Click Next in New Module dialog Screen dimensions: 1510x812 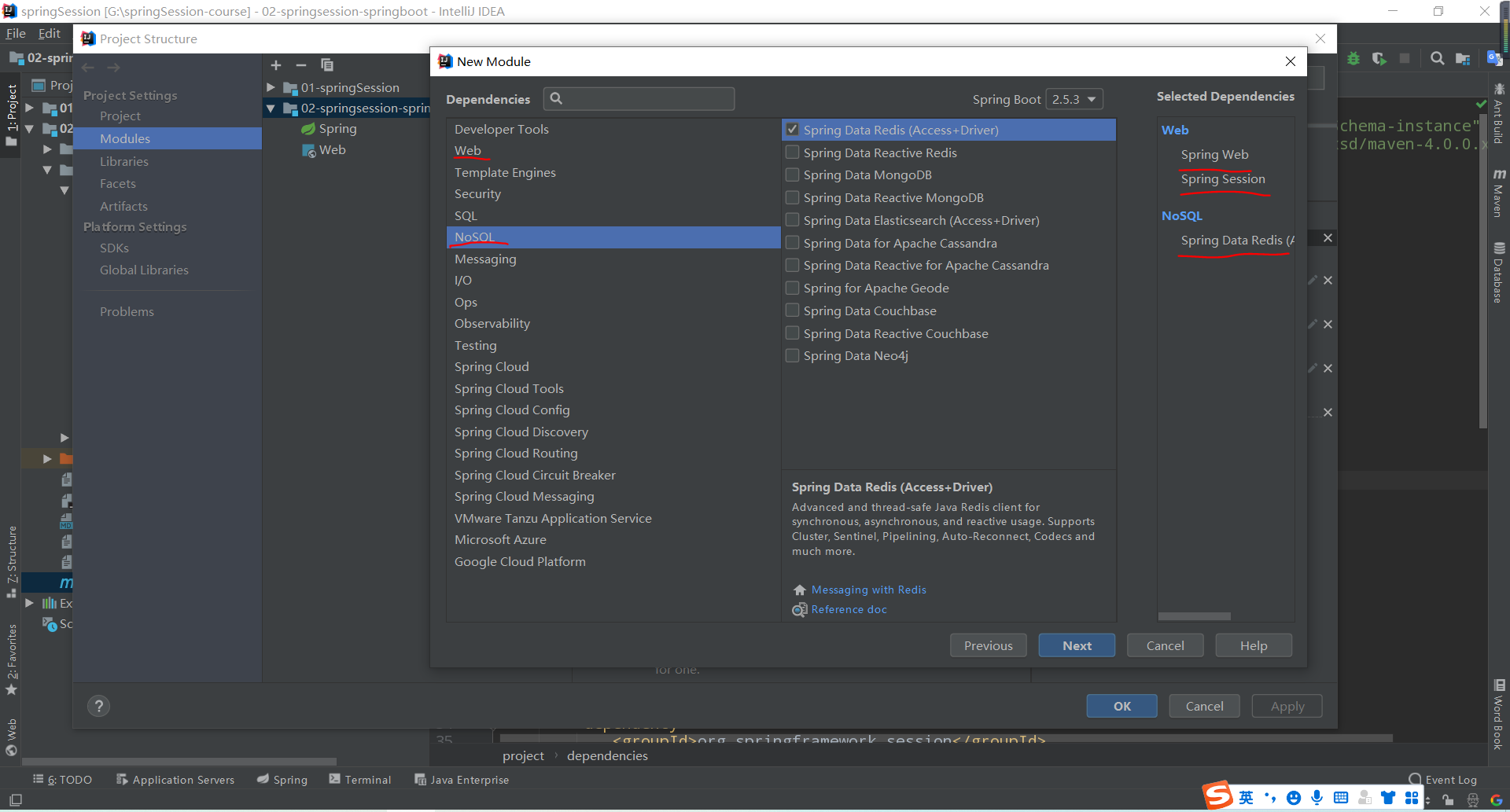[1077, 645]
